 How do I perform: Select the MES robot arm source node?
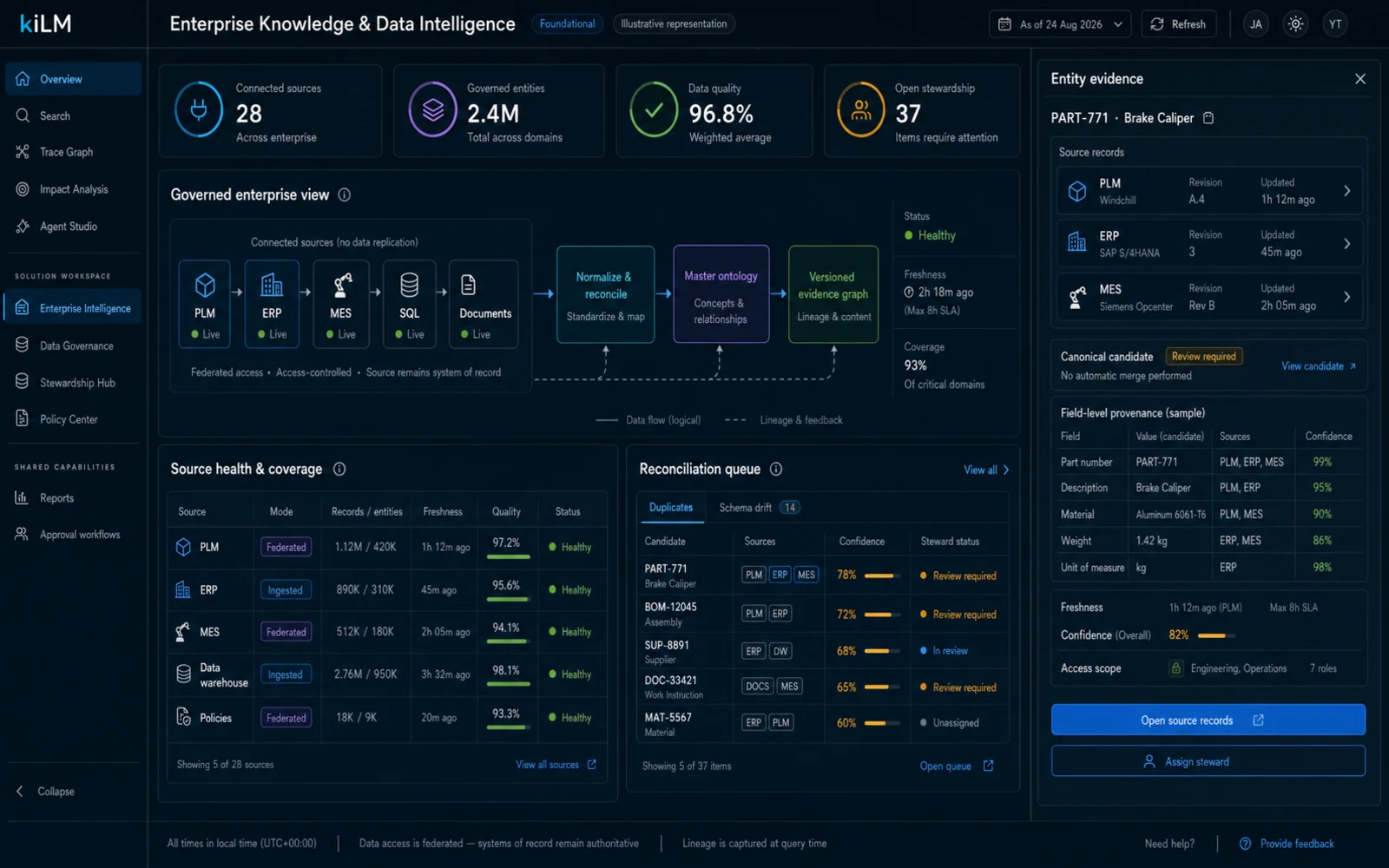(x=340, y=304)
